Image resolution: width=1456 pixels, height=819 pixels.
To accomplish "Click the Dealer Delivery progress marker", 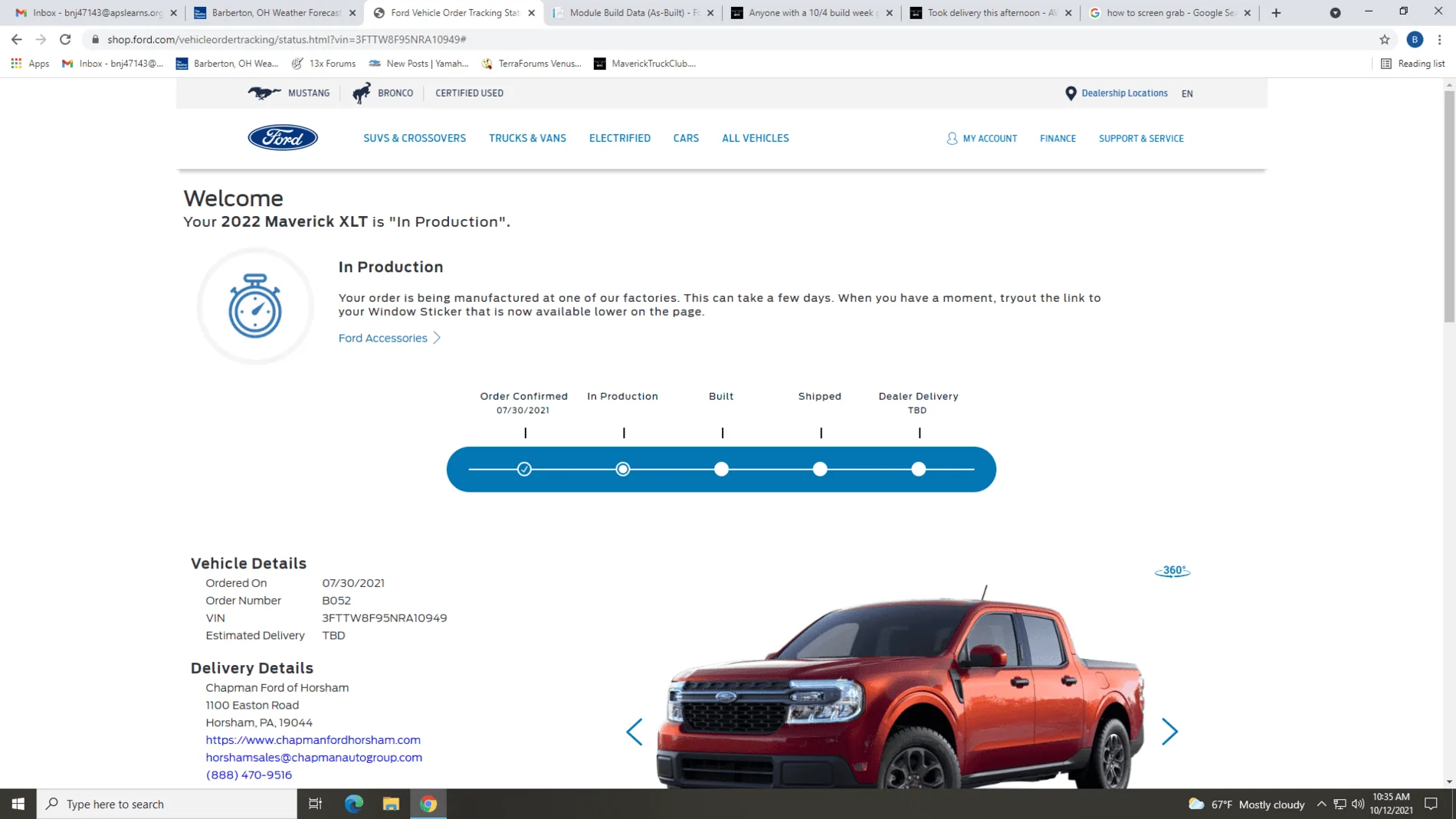I will 919,470.
